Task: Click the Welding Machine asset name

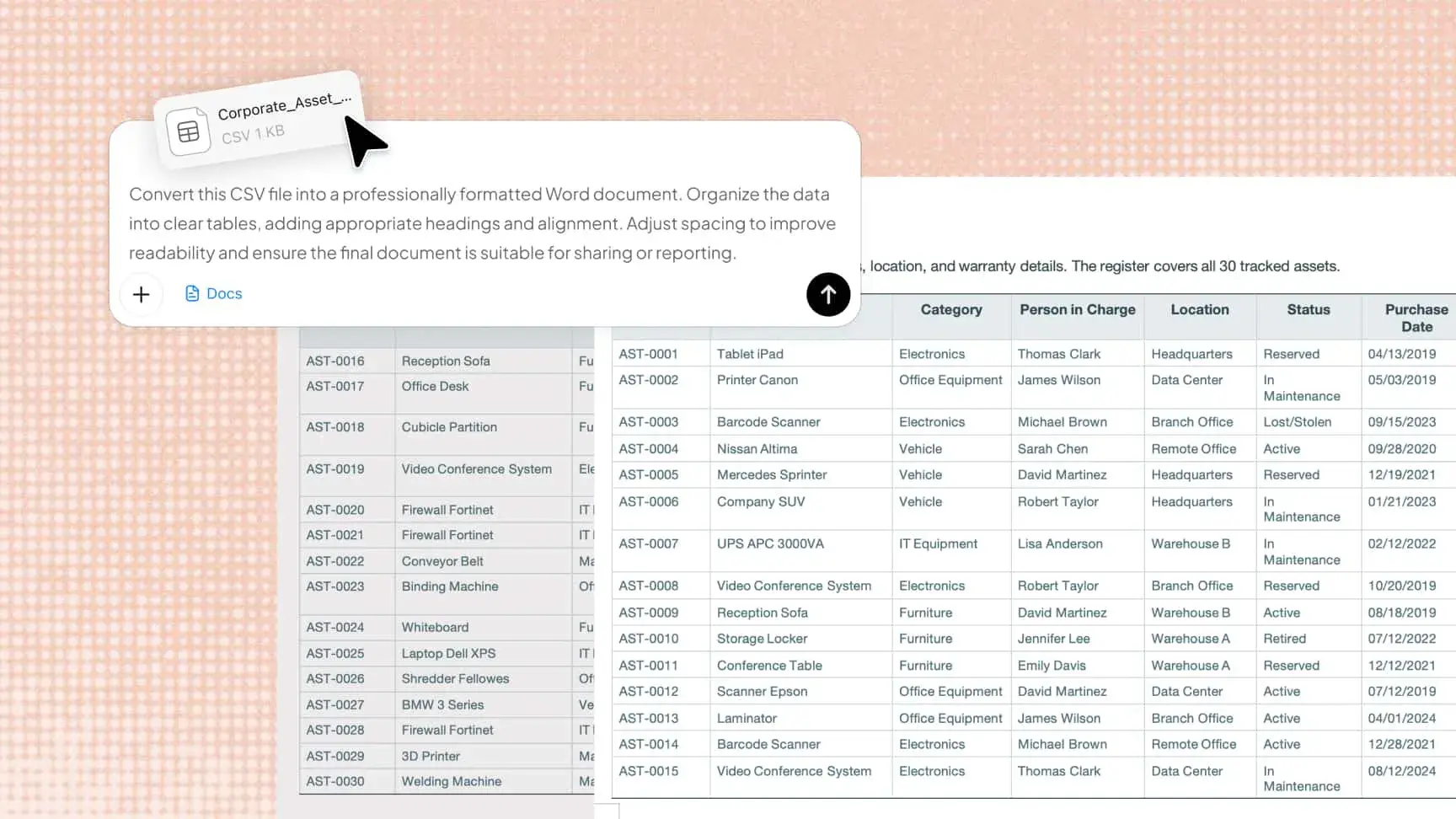Action: [452, 782]
